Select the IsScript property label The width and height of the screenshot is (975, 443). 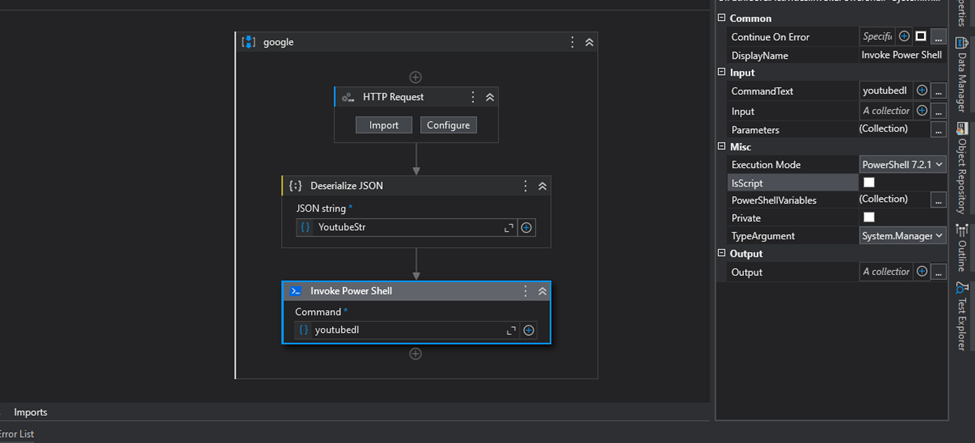point(747,183)
